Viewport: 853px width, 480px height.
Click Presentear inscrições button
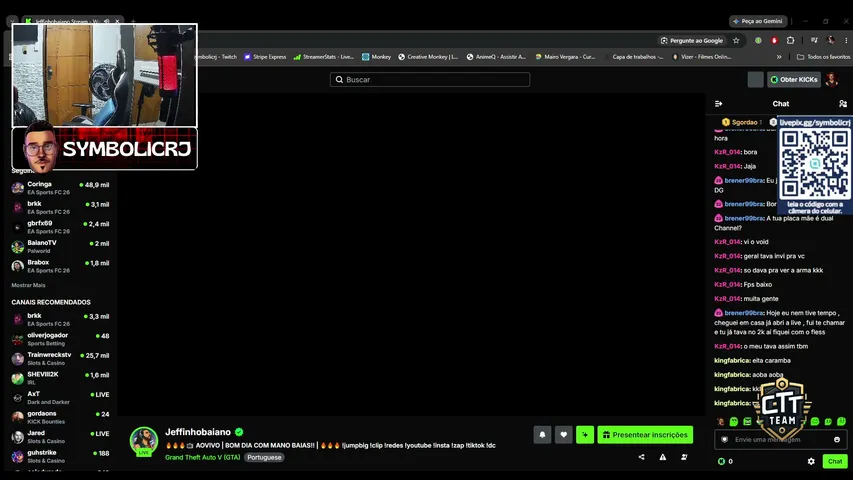(x=645, y=435)
